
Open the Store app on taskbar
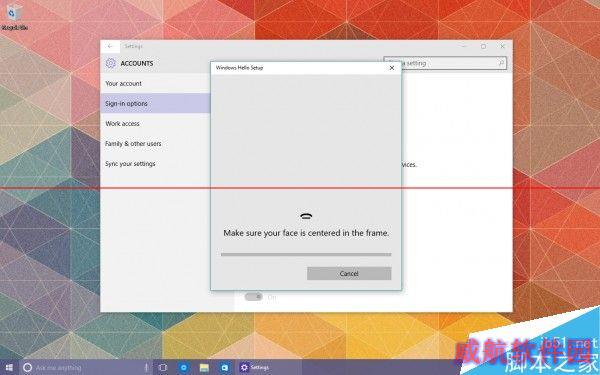pos(225,367)
